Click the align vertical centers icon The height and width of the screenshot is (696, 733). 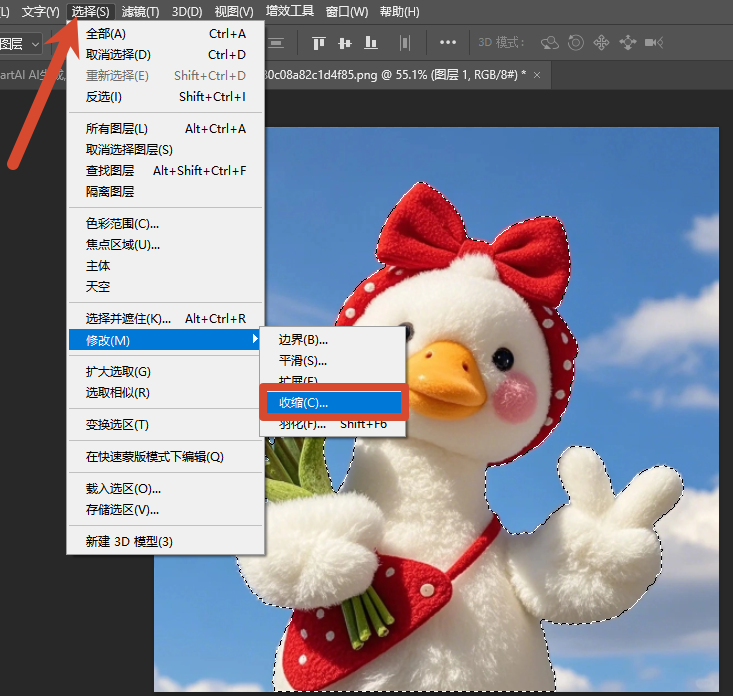pyautogui.click(x=345, y=43)
